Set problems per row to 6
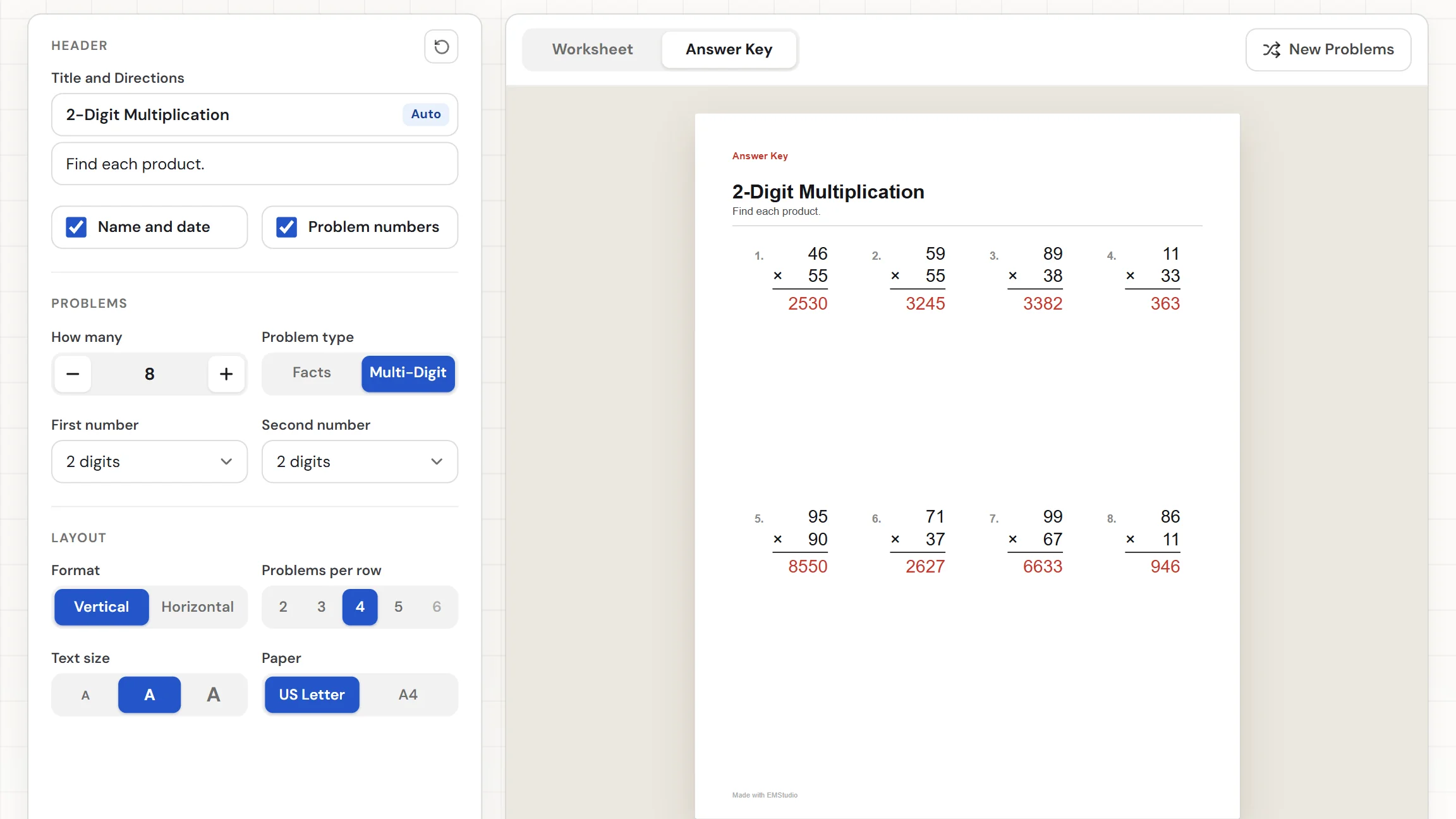 [437, 607]
